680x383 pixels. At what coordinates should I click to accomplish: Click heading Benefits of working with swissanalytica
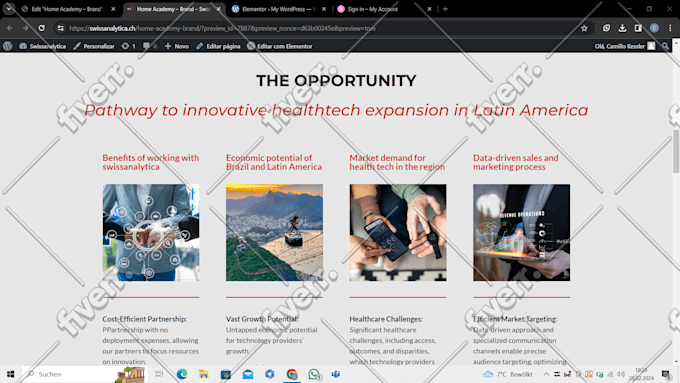pyautogui.click(x=150, y=162)
